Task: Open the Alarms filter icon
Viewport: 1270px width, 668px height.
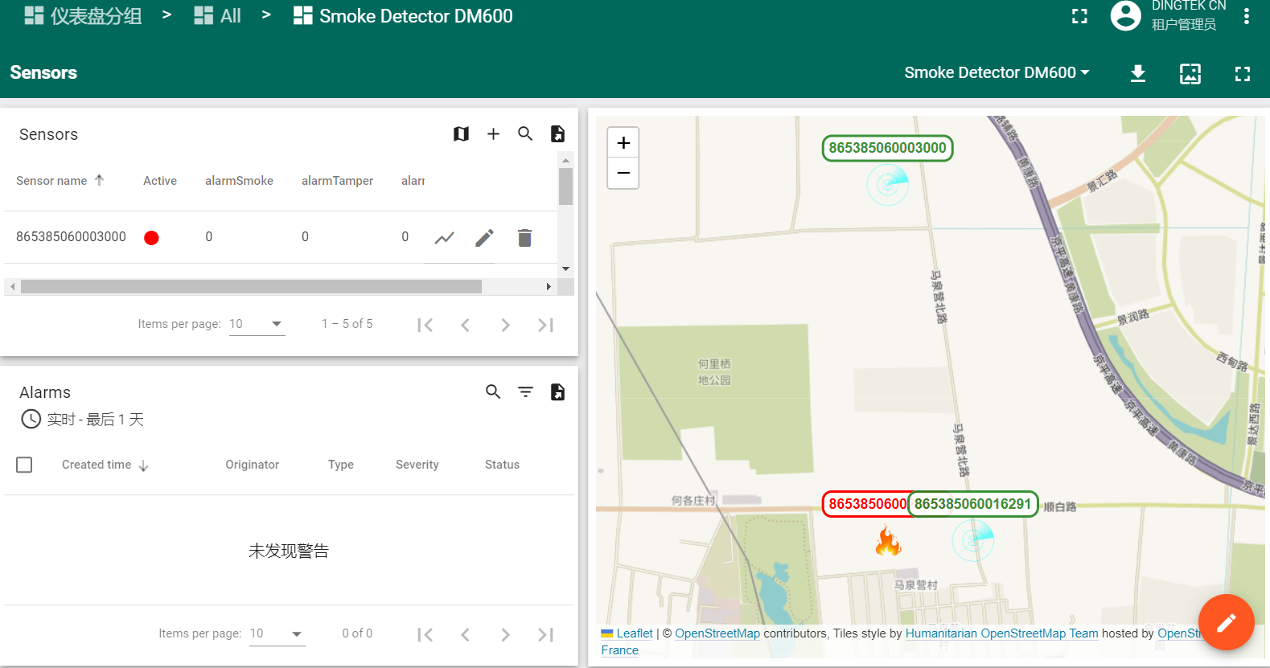Action: tap(525, 392)
